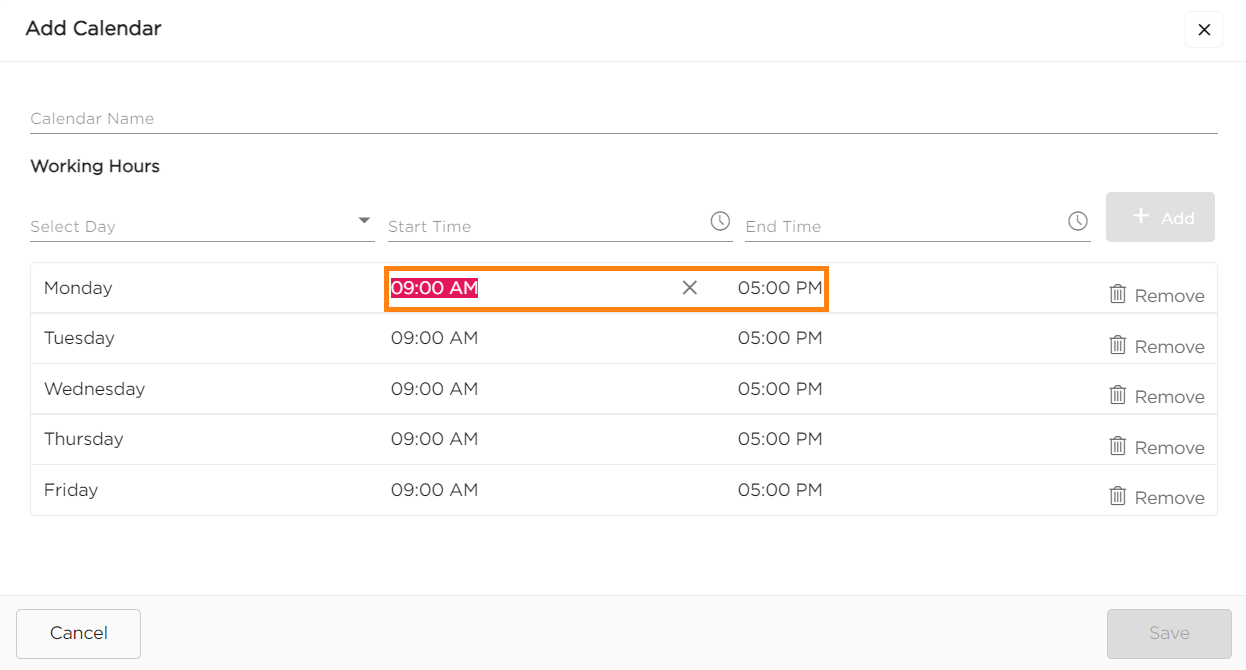
Task: Click into the End Time input field
Action: tap(902, 226)
